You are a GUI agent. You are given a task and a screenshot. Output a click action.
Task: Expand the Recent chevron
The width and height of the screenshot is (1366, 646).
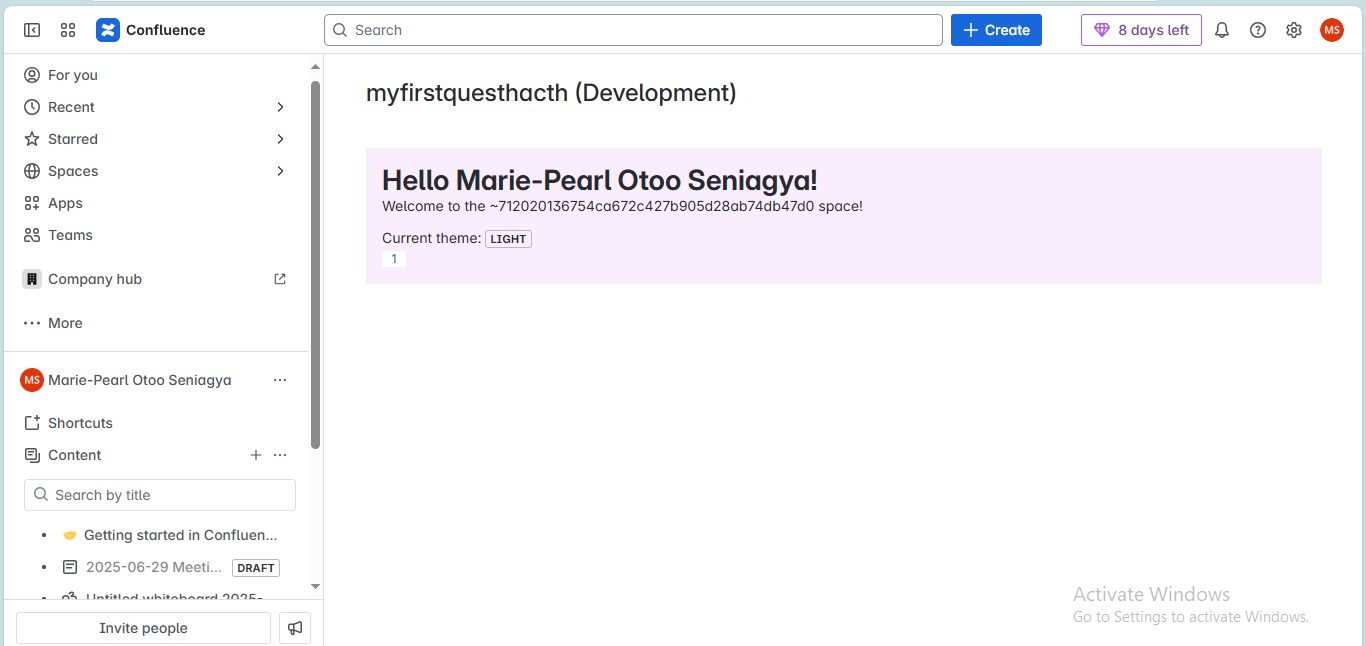(280, 107)
